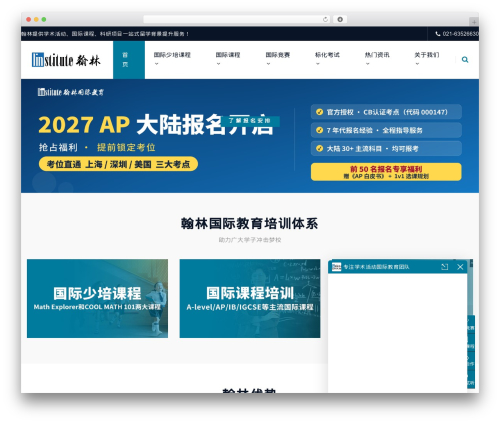
Task: Click the browser address bar
Action: (x=237, y=19)
